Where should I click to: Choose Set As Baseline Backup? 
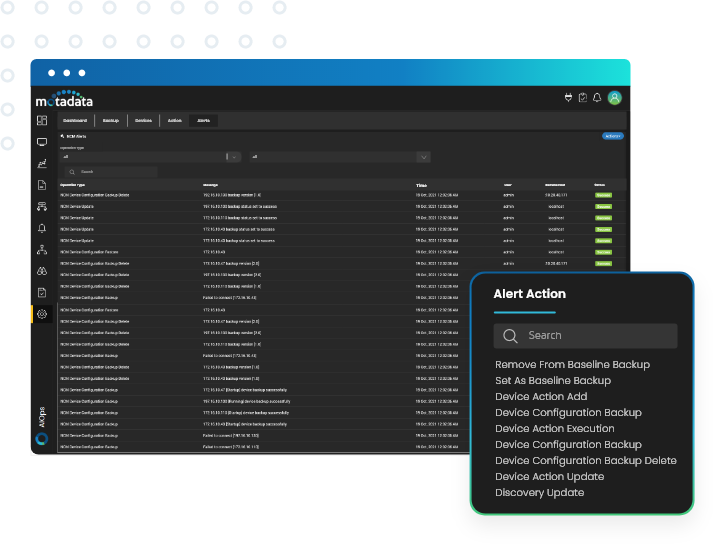(553, 381)
